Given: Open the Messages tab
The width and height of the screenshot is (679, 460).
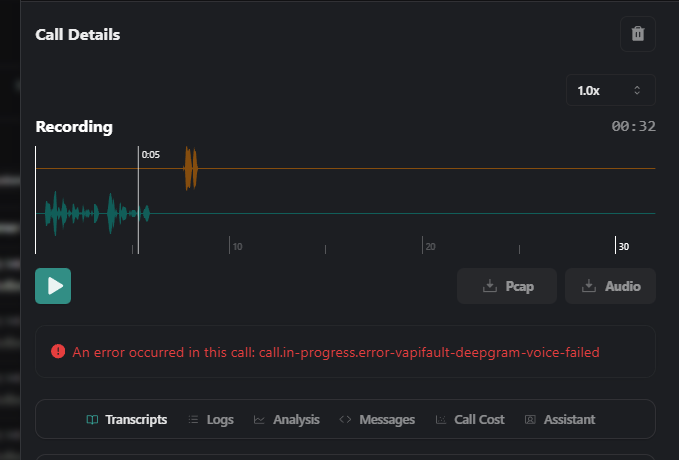Looking at the screenshot, I should (x=377, y=420).
